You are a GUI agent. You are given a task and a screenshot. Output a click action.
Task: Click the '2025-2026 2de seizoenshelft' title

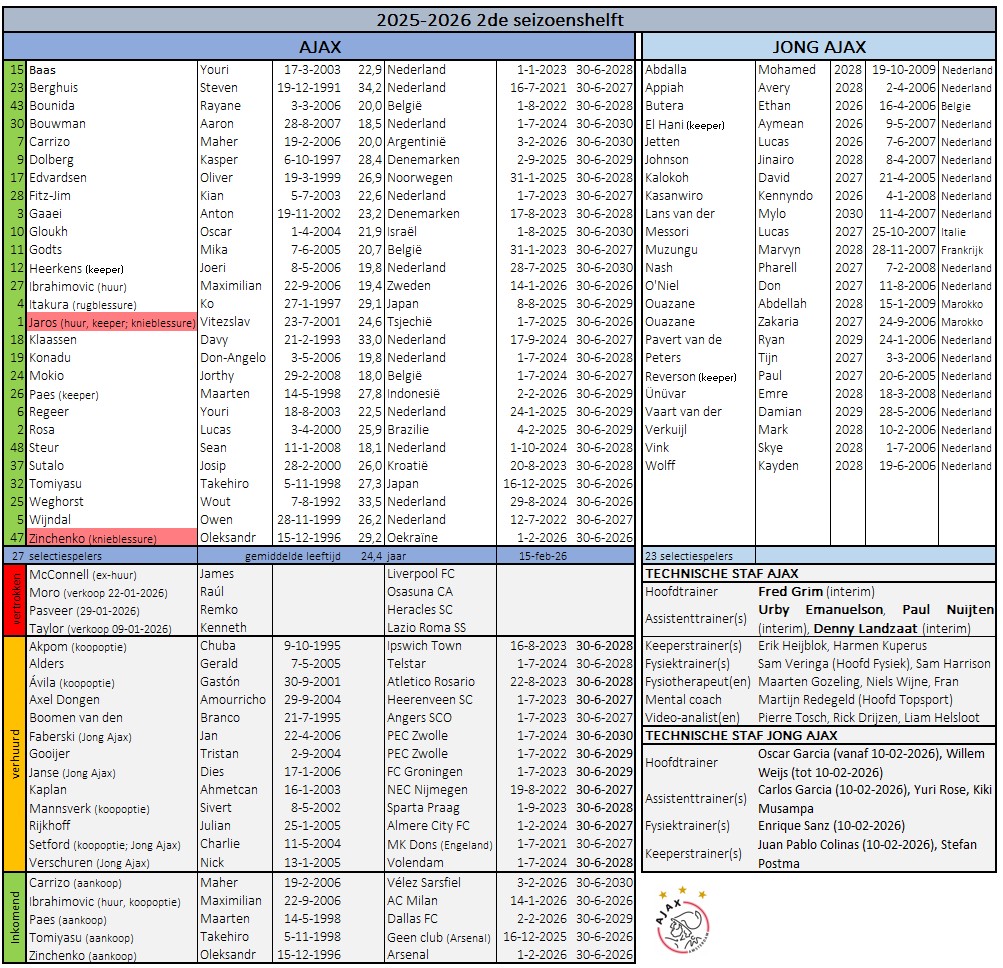[500, 20]
